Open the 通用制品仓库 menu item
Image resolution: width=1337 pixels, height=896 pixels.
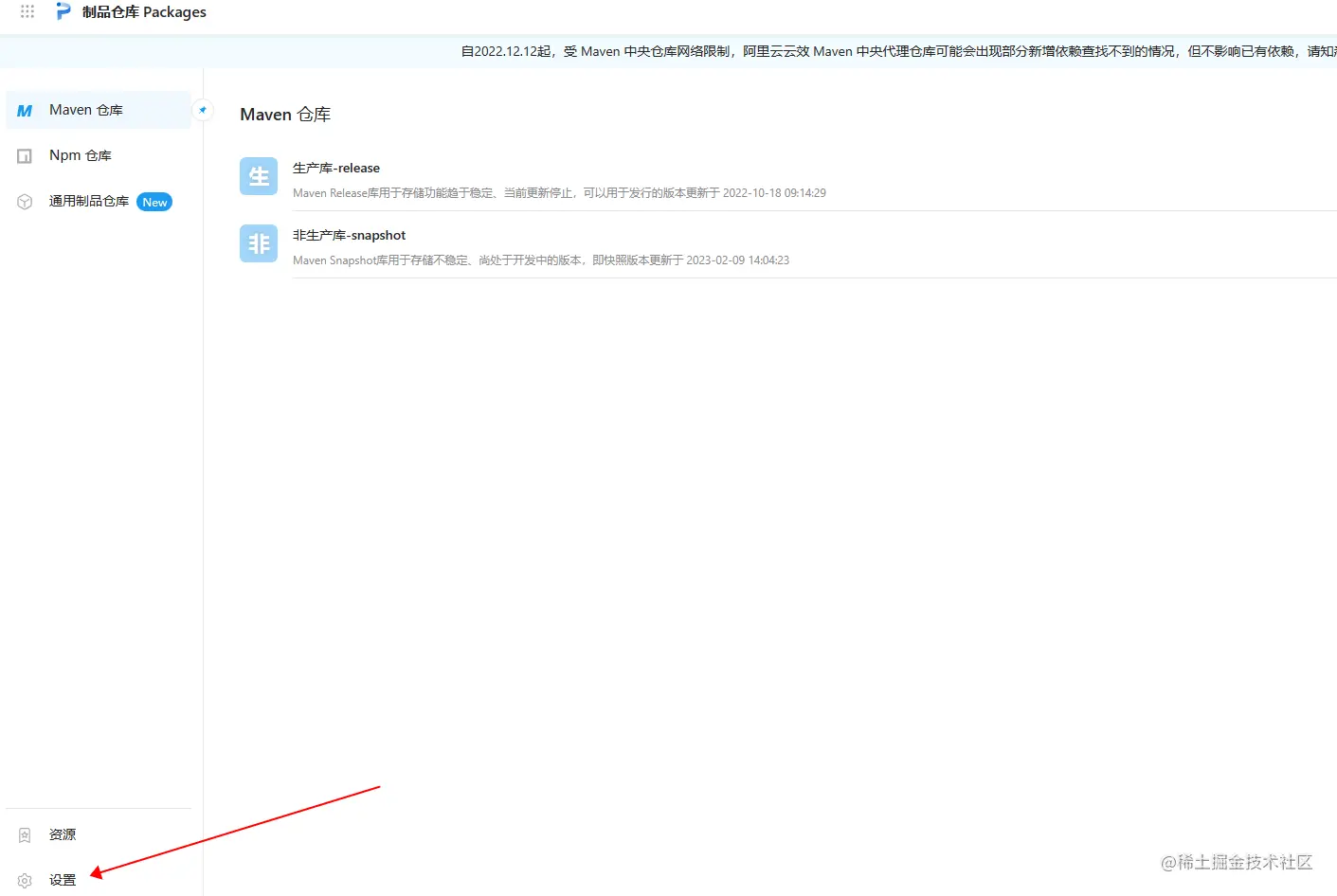99,201
